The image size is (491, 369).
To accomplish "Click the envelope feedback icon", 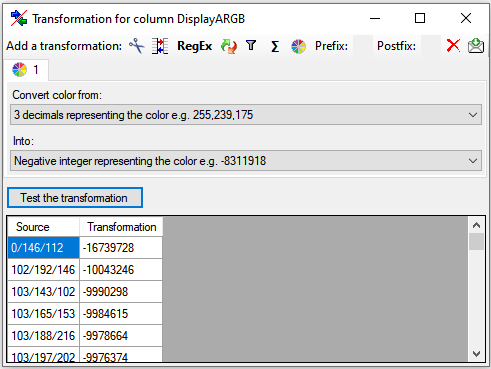I will coord(476,46).
